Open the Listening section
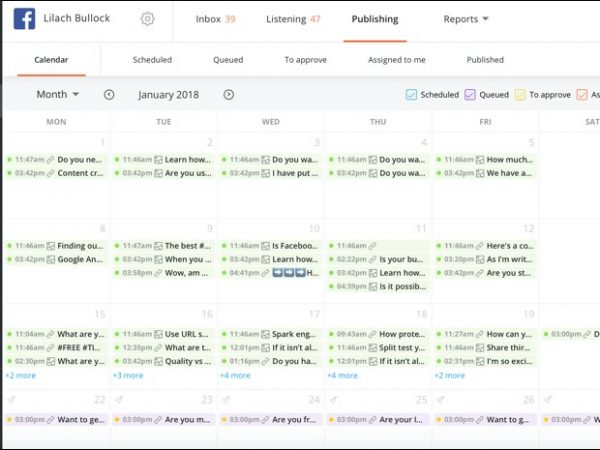 coord(293,19)
